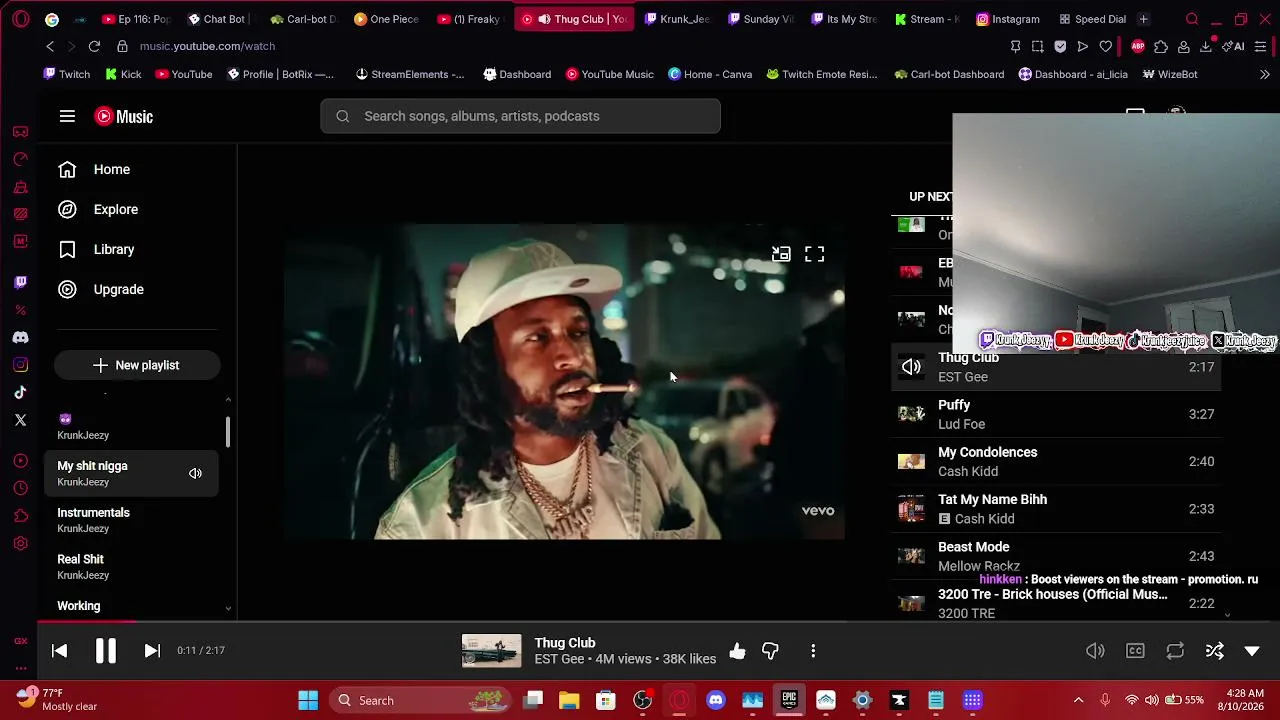Screen dimensions: 1280x720
Task: Select Tat My Name Bihh in queue
Action: point(1056,509)
